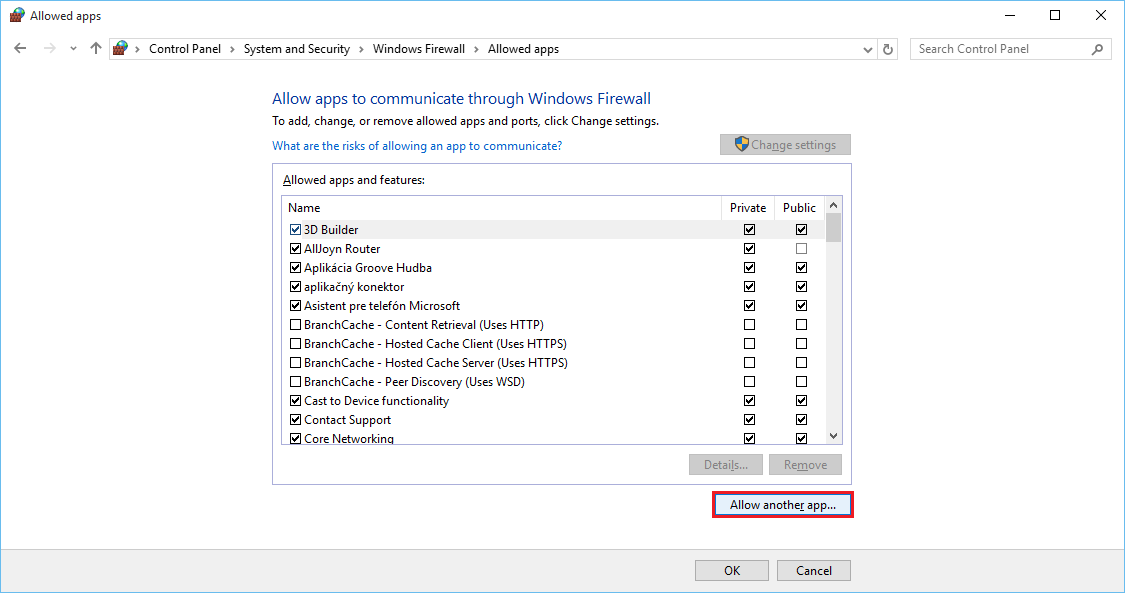
Task: Click the refresh address bar icon
Action: click(x=888, y=49)
